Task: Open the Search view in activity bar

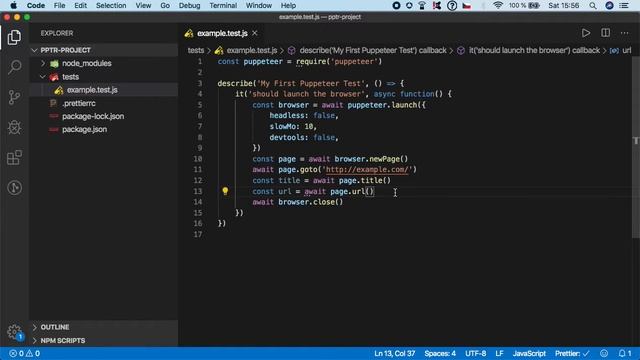Action: point(14,67)
